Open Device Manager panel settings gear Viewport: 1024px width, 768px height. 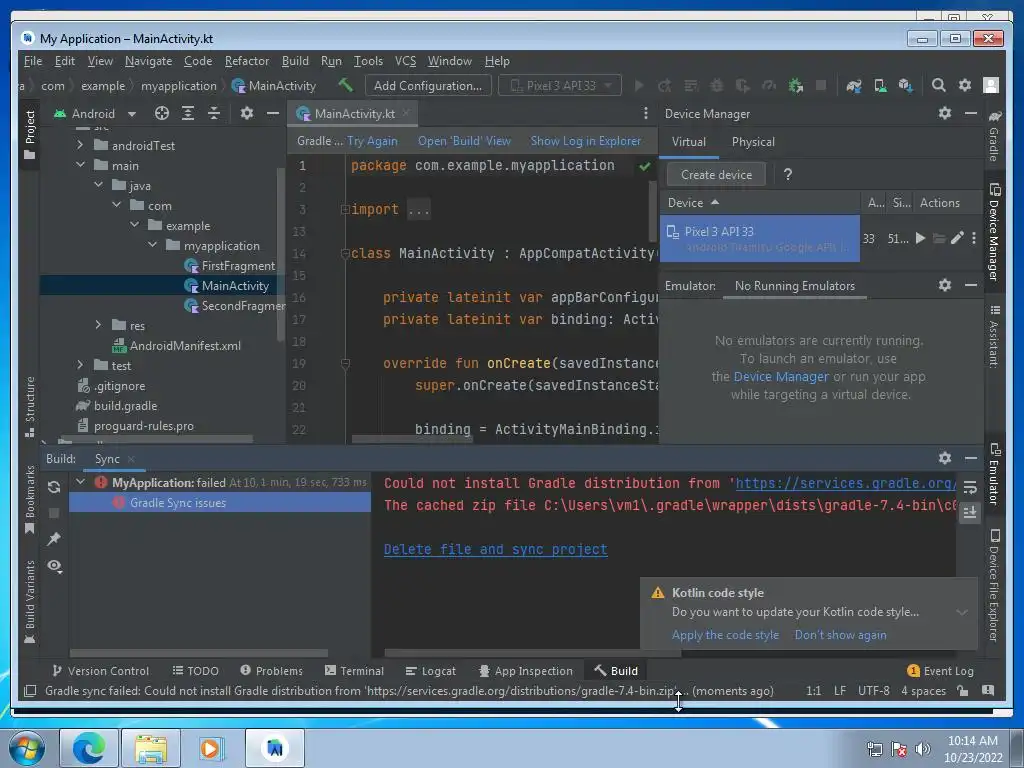[944, 114]
